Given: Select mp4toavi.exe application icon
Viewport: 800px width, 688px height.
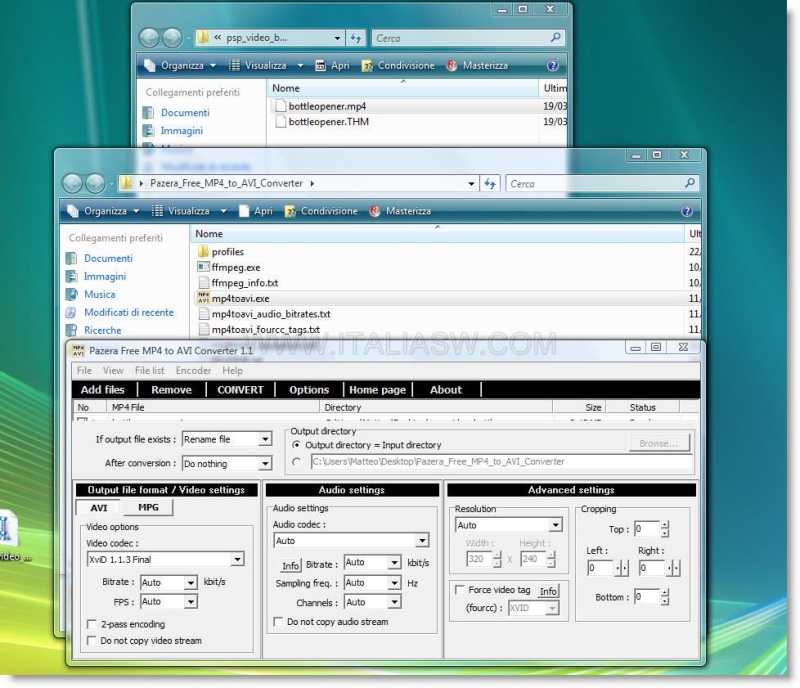Looking at the screenshot, I should click(203, 298).
